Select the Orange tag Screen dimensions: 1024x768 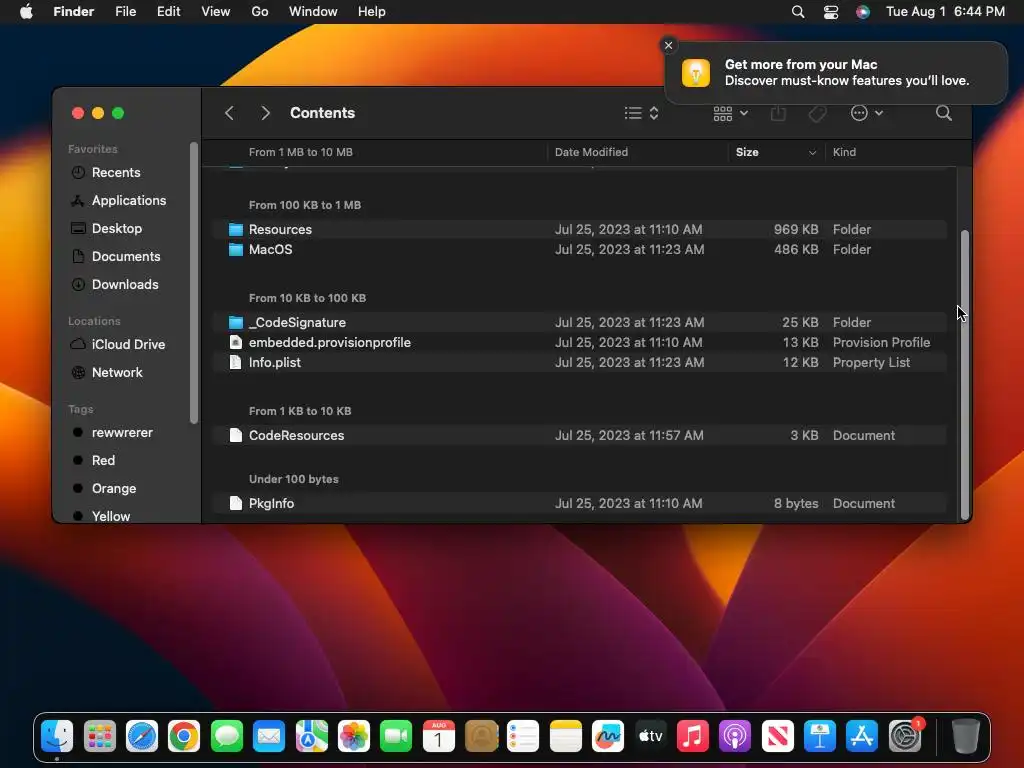click(114, 488)
